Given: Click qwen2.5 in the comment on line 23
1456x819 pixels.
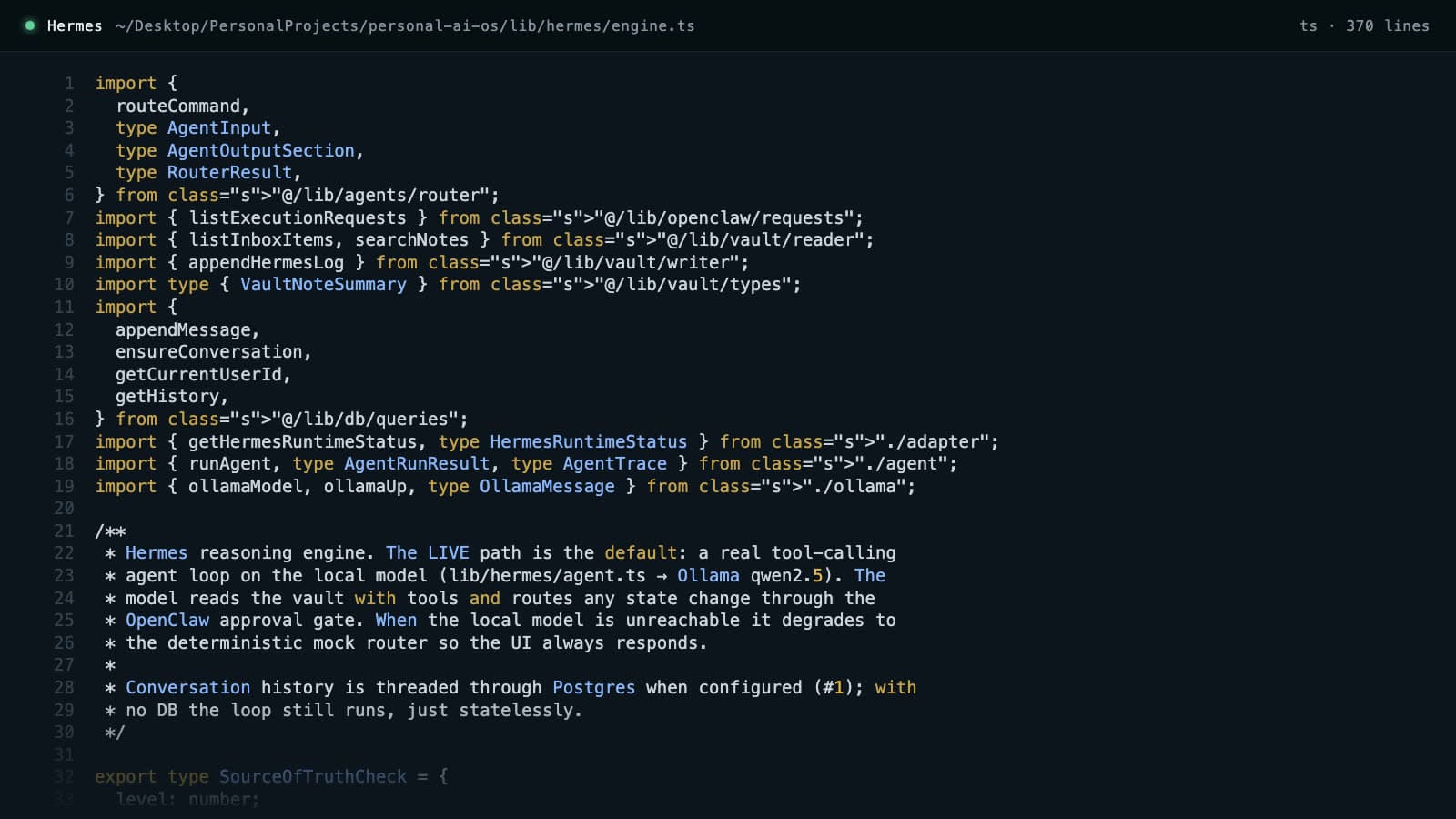Looking at the screenshot, I should tap(786, 575).
